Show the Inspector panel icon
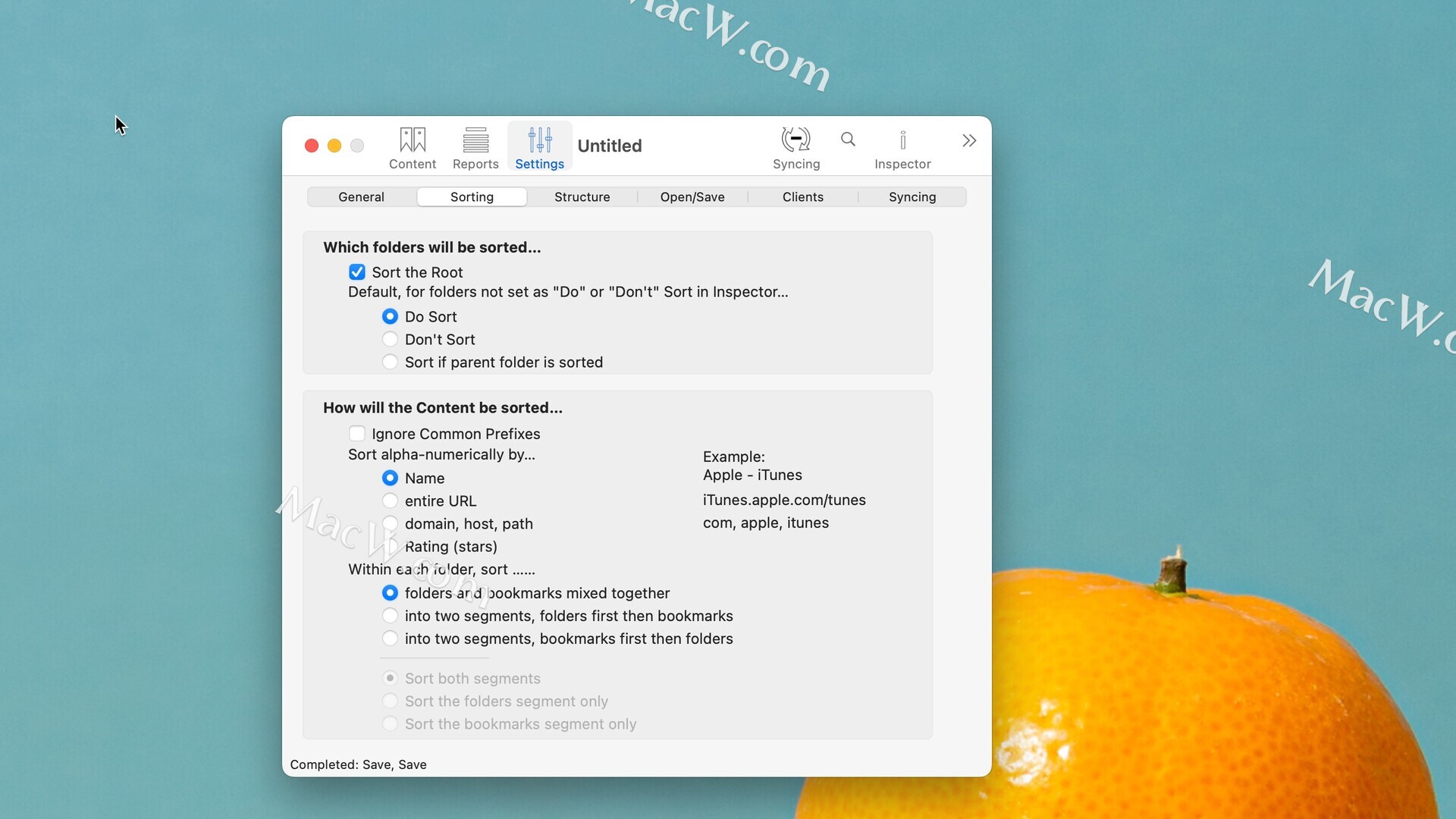 point(902,140)
